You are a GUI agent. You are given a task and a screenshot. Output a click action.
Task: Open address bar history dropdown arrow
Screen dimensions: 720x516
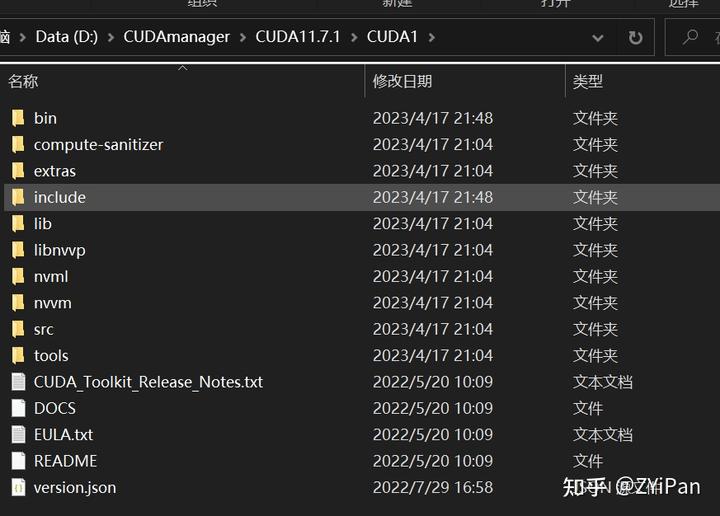598,38
